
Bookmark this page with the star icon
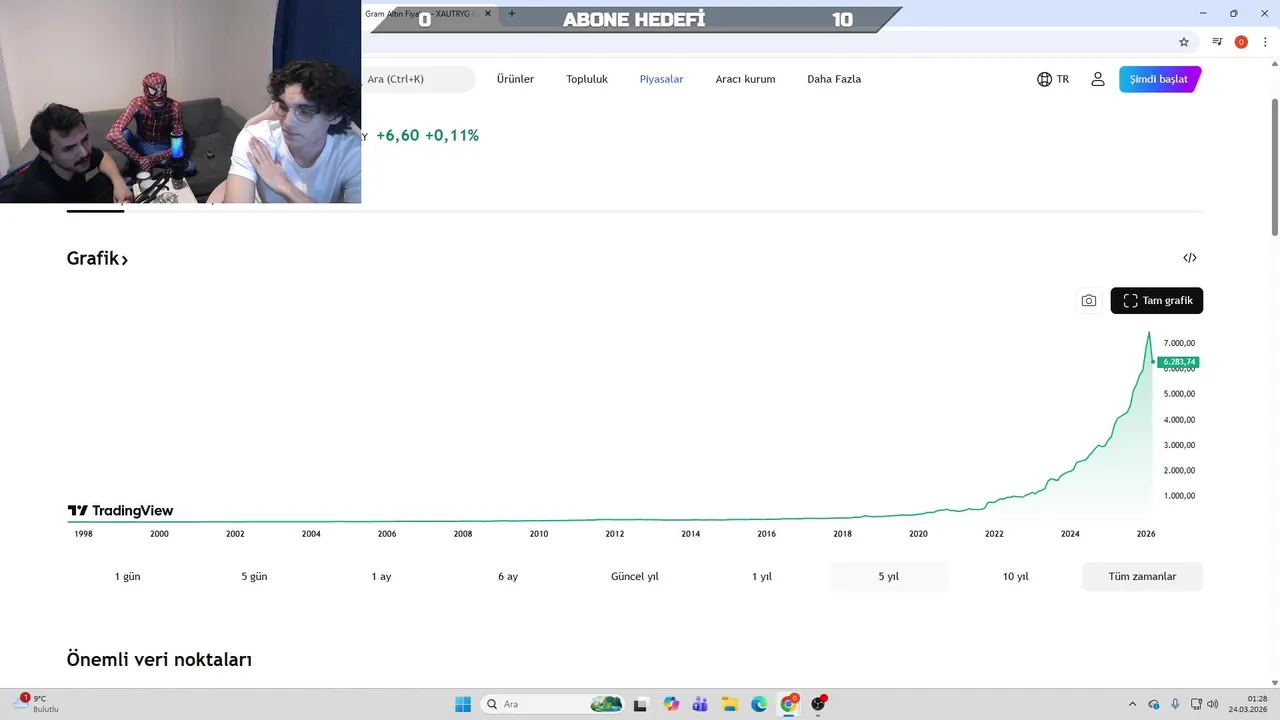pyautogui.click(x=1184, y=42)
